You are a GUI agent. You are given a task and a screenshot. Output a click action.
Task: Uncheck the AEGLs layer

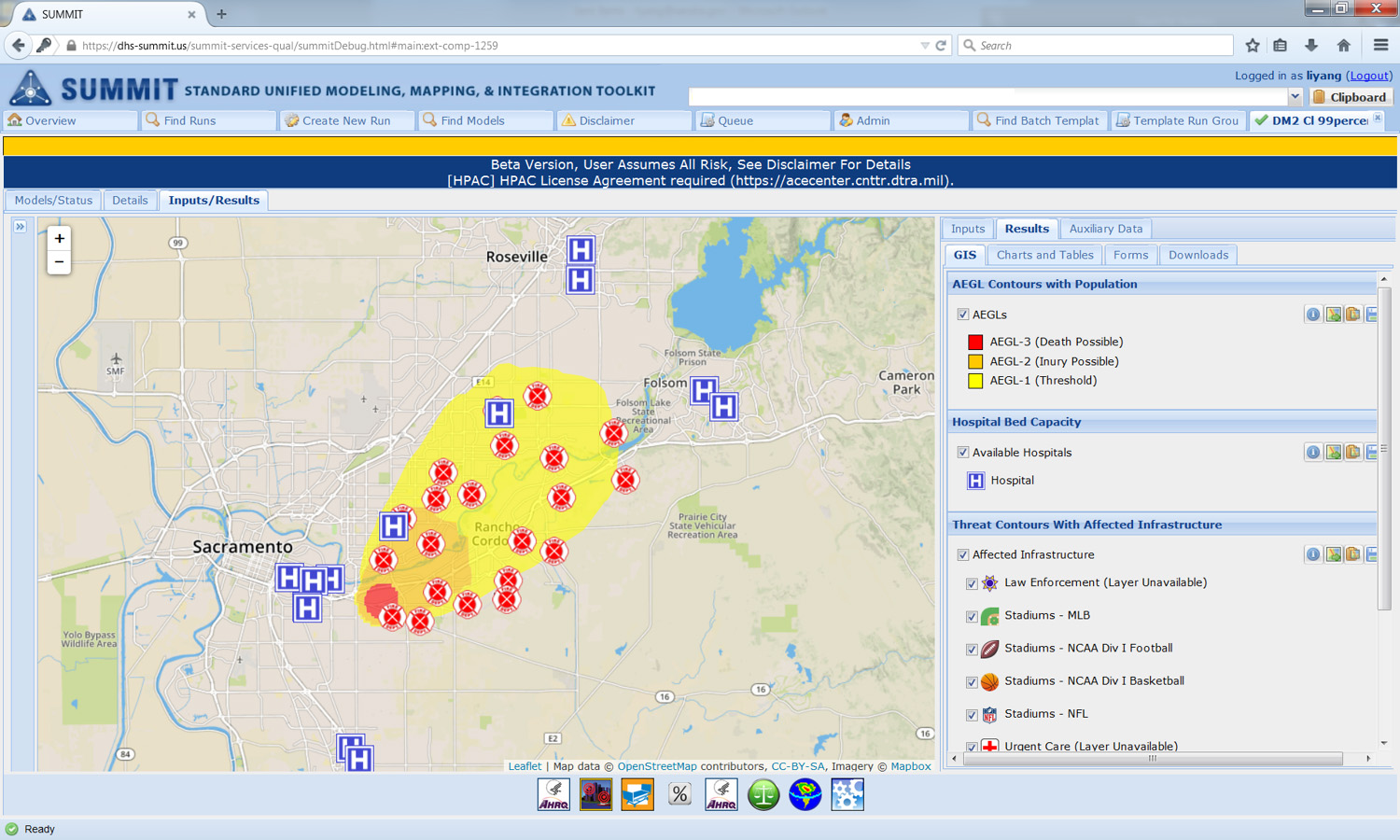point(963,315)
